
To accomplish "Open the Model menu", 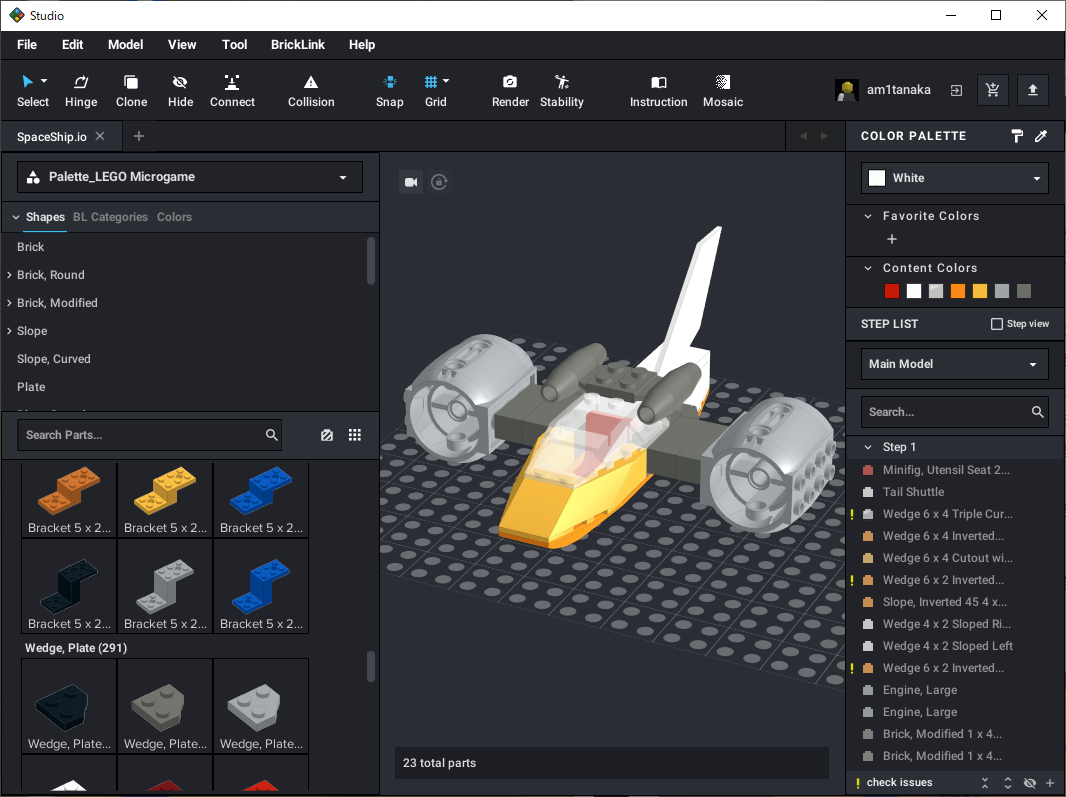I will point(125,45).
